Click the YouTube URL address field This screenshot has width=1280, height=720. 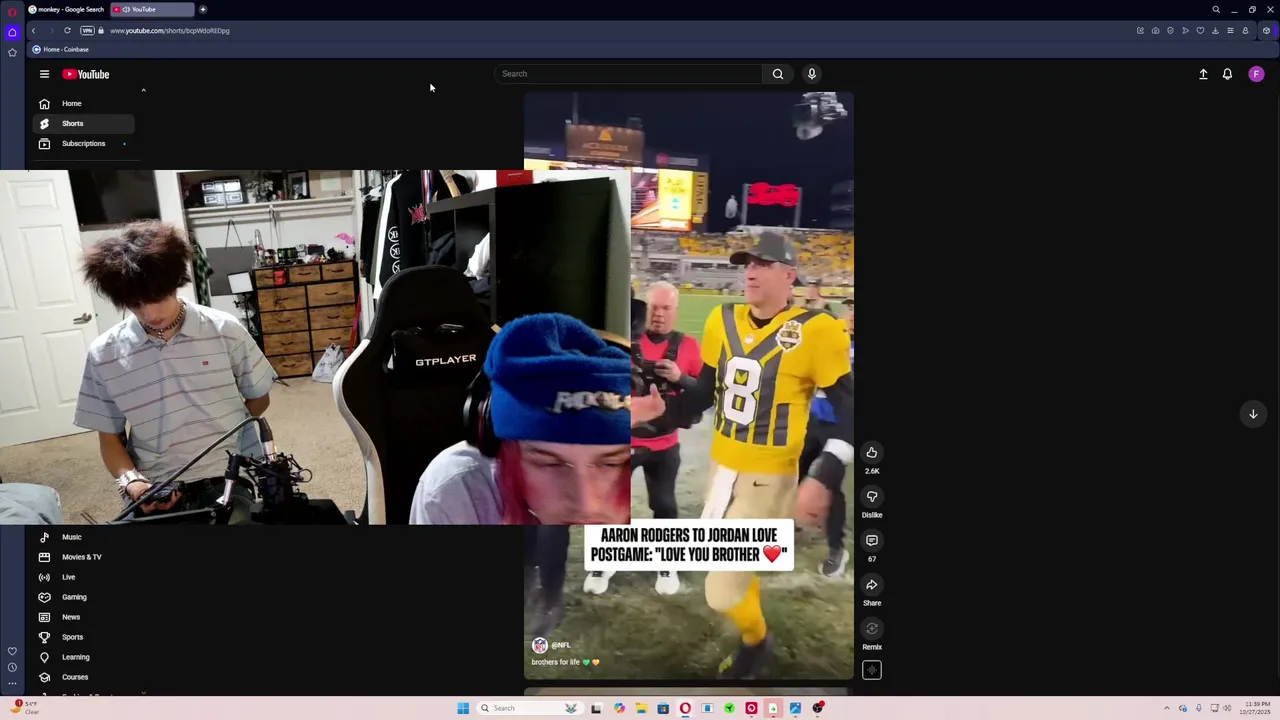coord(170,30)
